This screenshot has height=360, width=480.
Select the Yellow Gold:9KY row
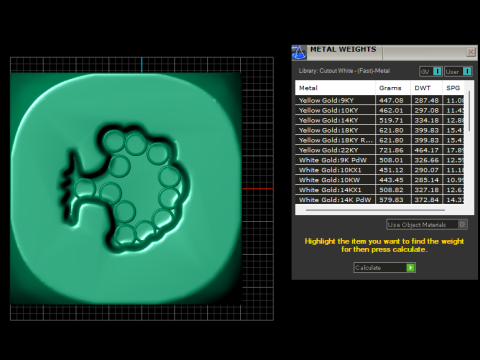pyautogui.click(x=379, y=100)
